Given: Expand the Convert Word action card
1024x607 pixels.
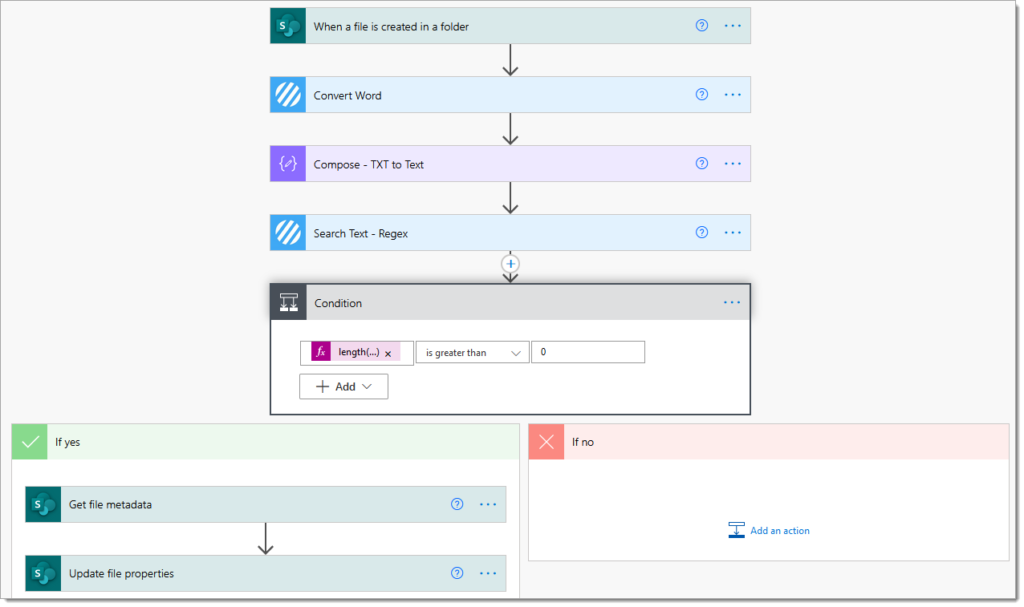Looking at the screenshot, I should click(x=510, y=95).
